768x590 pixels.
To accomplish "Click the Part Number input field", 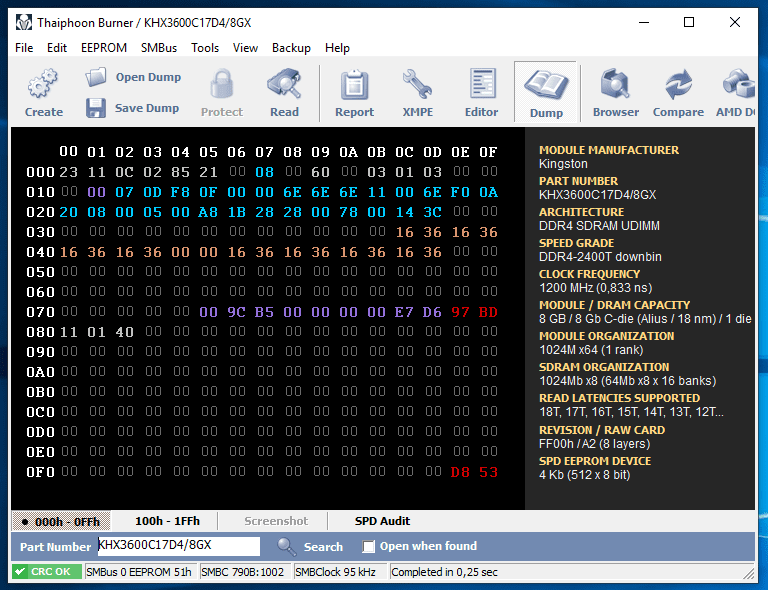I will click(179, 546).
